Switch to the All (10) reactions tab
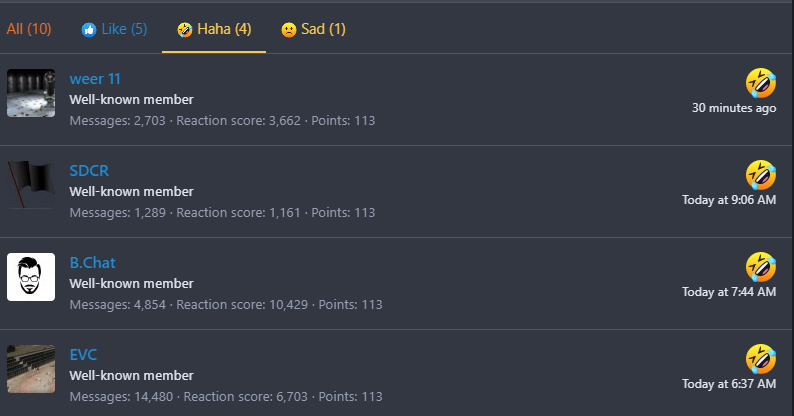Screen dimensions: 794x416 [29, 29]
